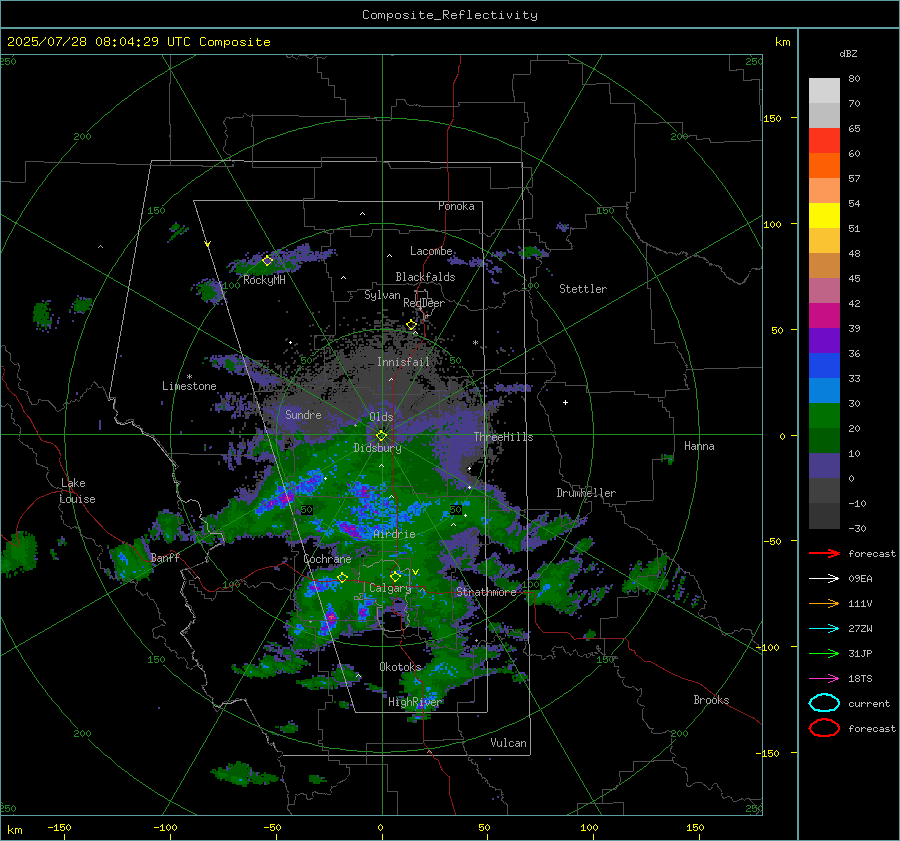Click the purple 39 dBZ color swatch
900x841 pixels.
824,341
